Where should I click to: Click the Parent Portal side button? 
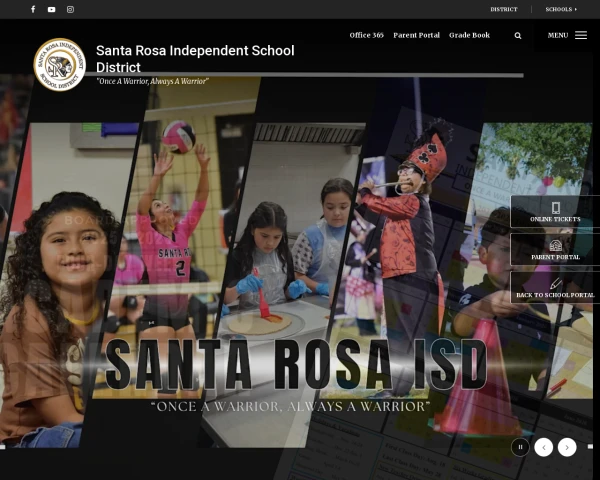[555, 250]
